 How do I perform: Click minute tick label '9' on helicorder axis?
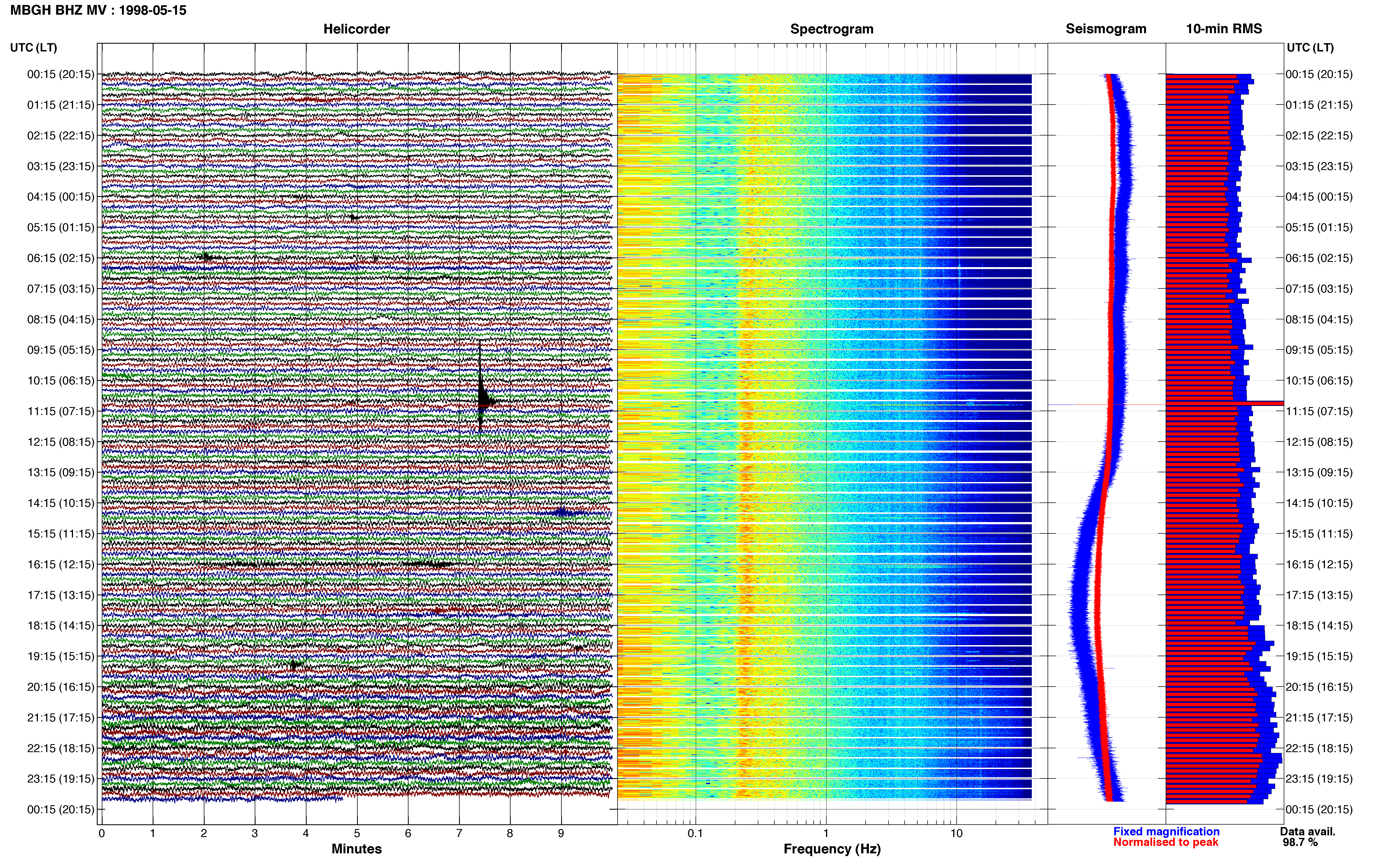point(561,833)
